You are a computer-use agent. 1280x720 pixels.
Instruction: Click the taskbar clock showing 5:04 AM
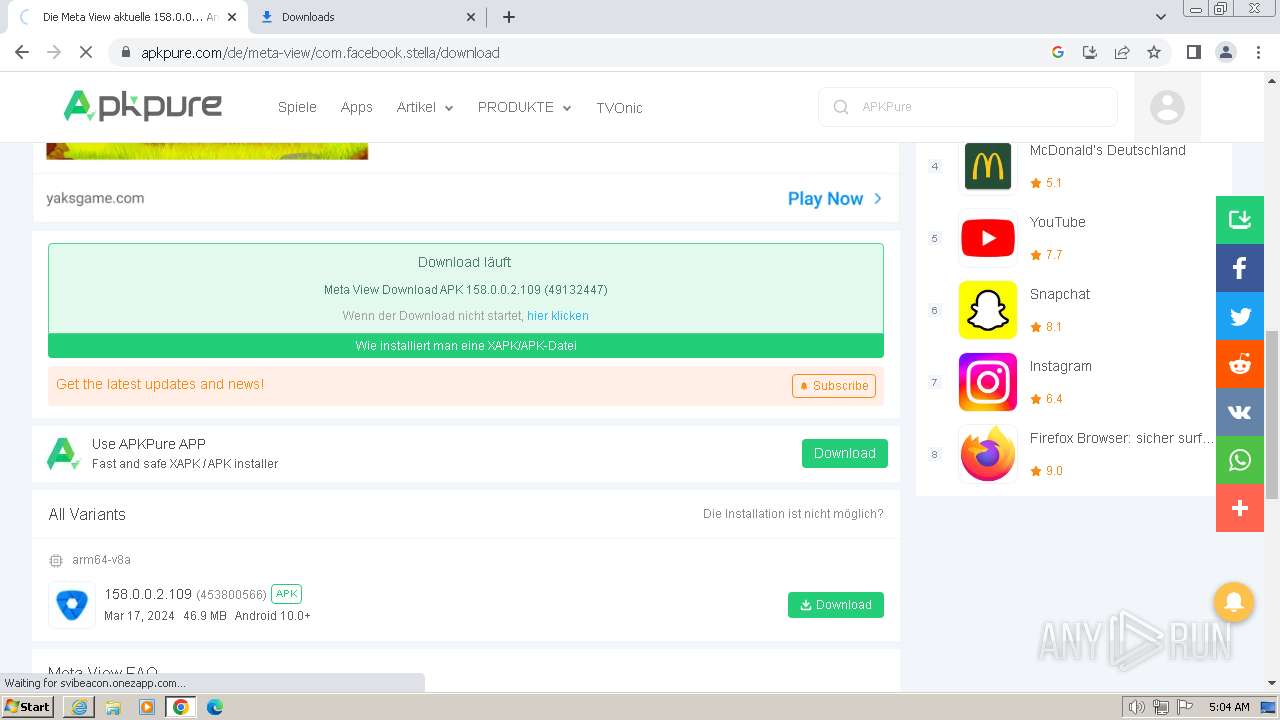tap(1229, 707)
